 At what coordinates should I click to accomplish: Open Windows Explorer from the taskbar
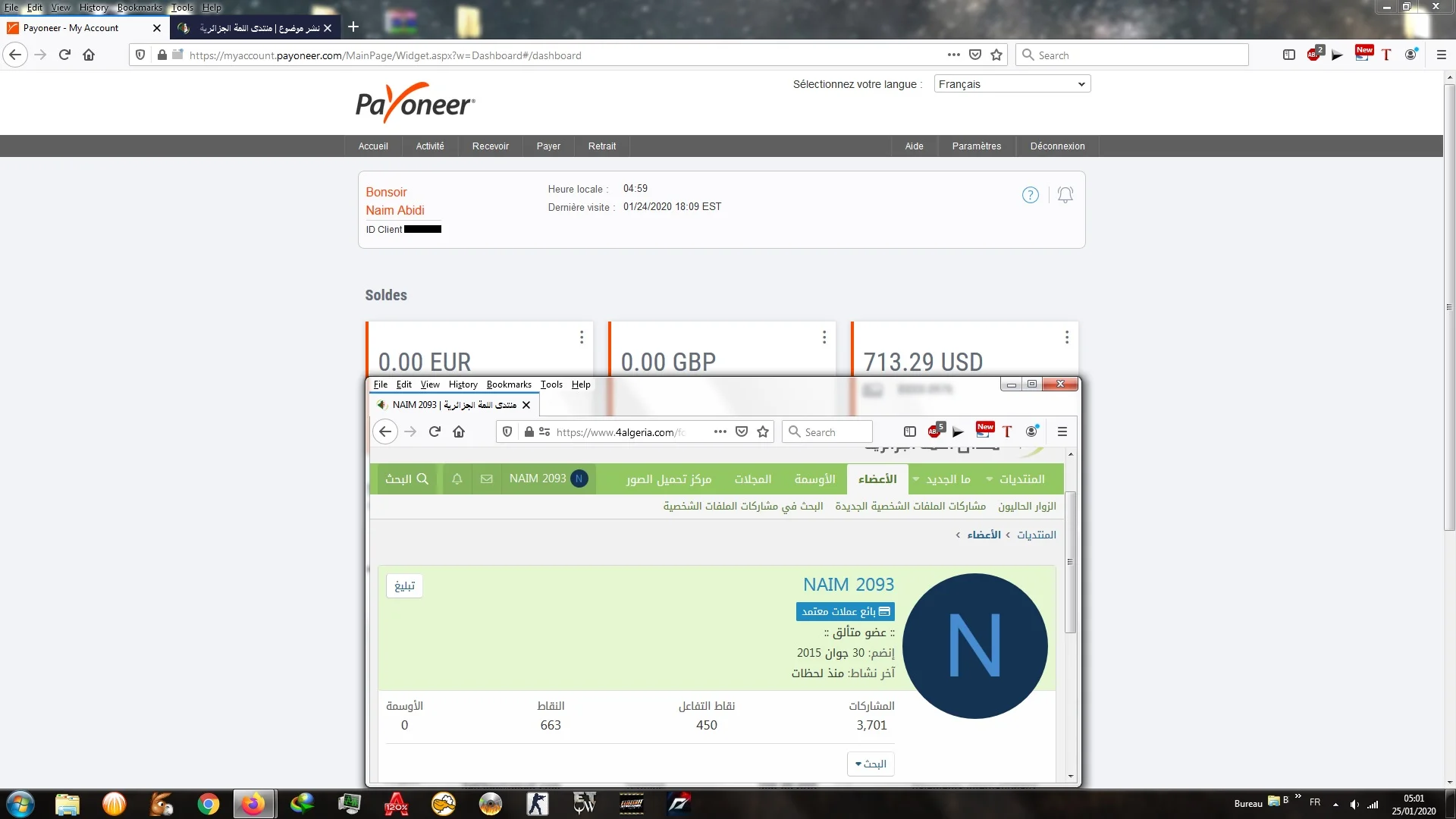[x=67, y=804]
